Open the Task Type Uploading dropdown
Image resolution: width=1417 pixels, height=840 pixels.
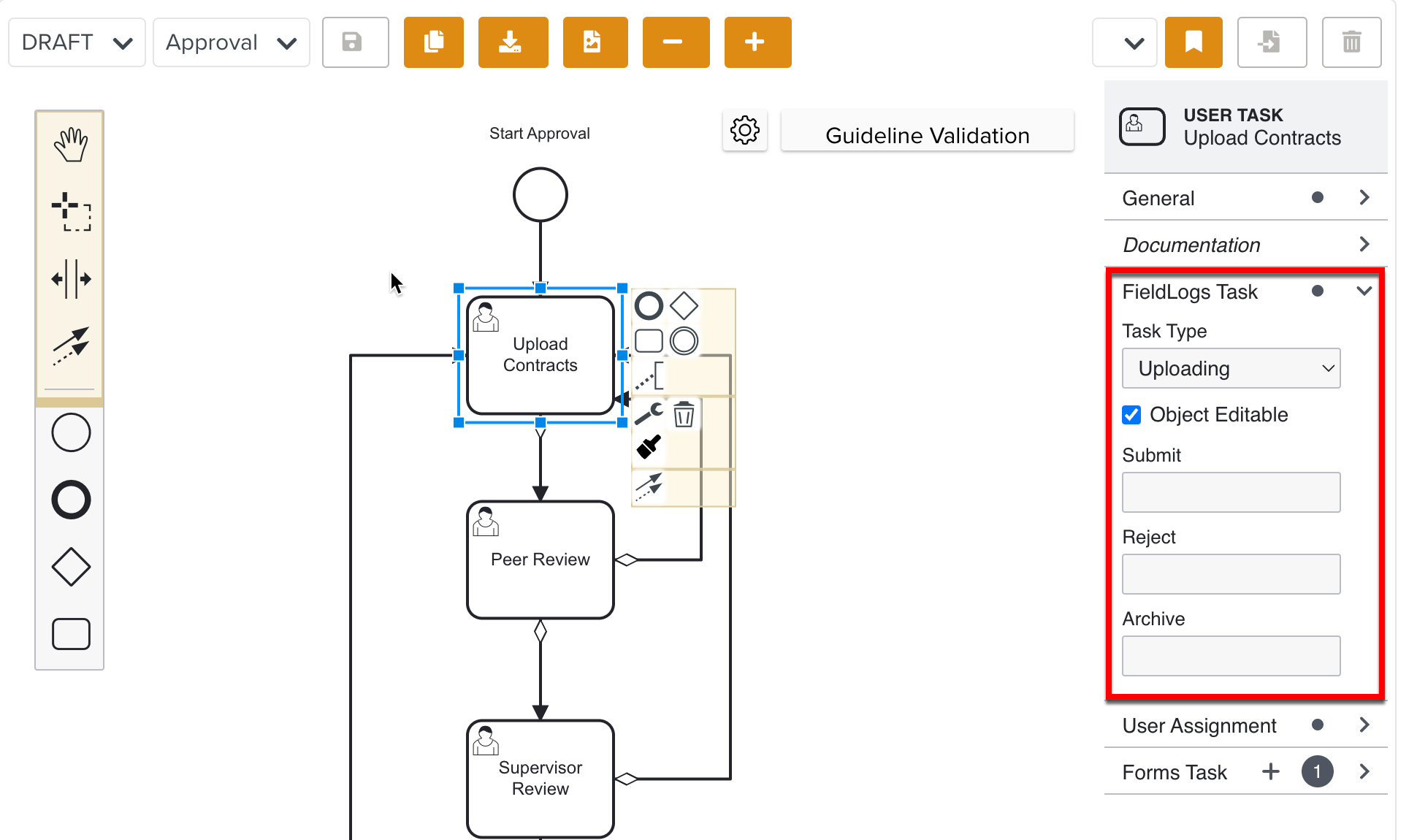pos(1231,368)
